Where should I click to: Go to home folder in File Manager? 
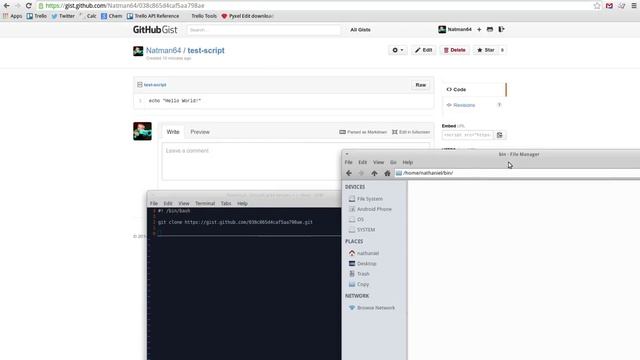click(387, 173)
